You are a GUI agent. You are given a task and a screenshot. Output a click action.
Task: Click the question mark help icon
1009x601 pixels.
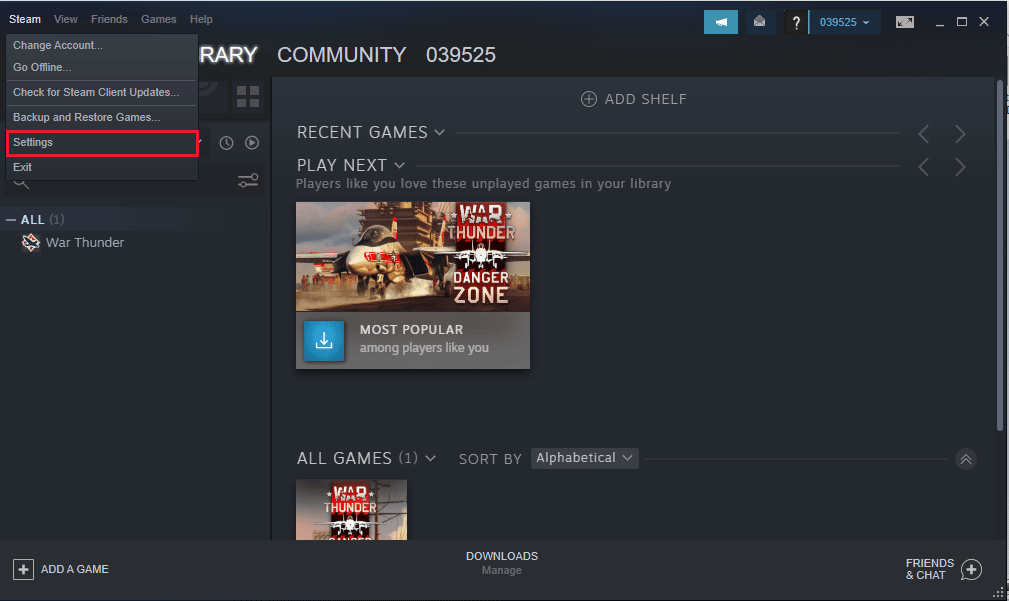pyautogui.click(x=796, y=23)
